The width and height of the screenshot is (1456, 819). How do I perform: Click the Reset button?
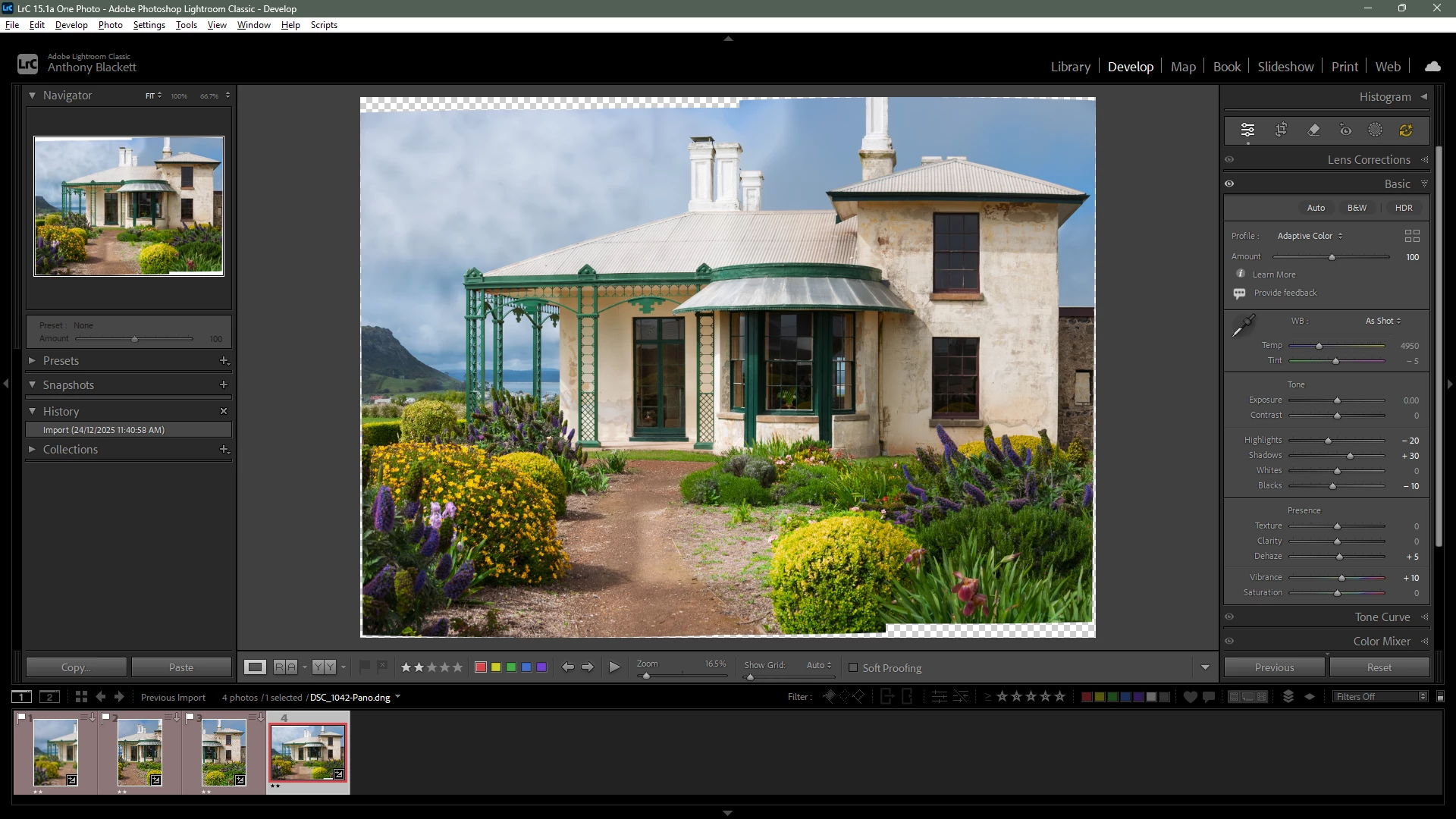tap(1379, 667)
